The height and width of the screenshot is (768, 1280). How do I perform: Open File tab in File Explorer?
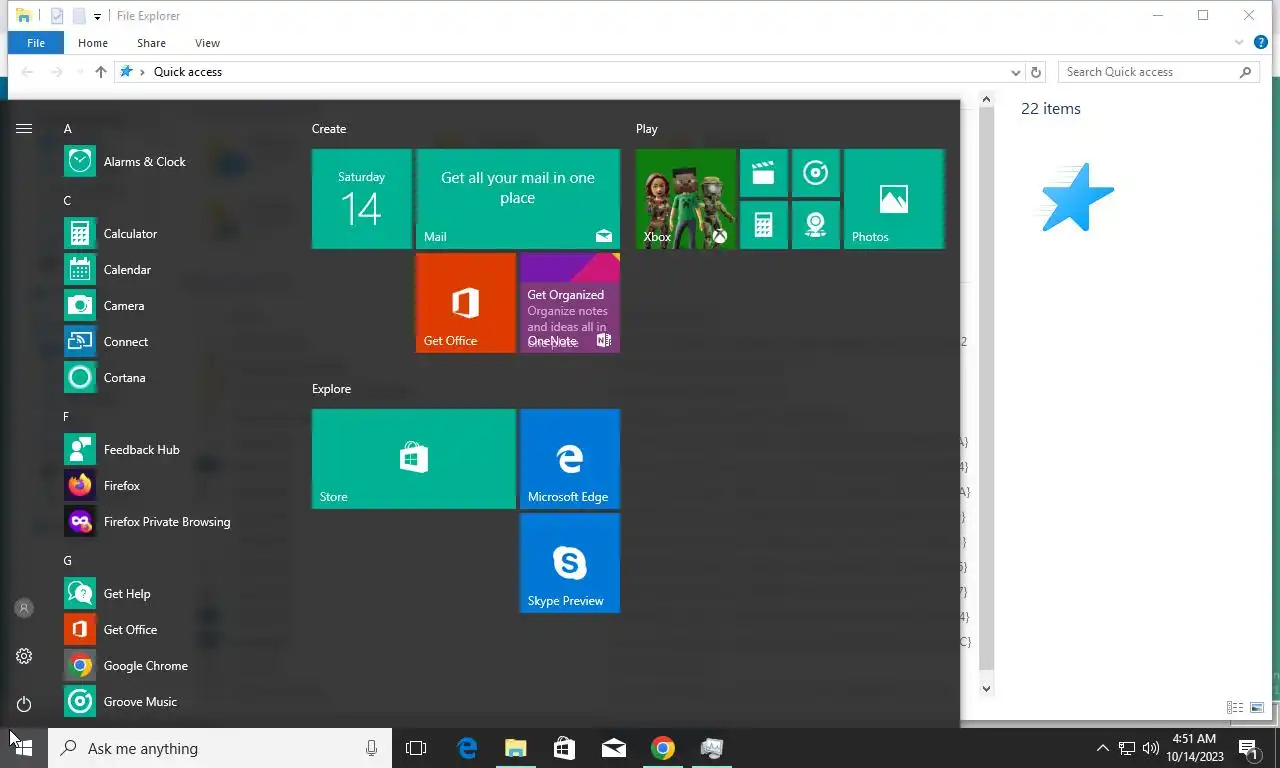[x=36, y=43]
